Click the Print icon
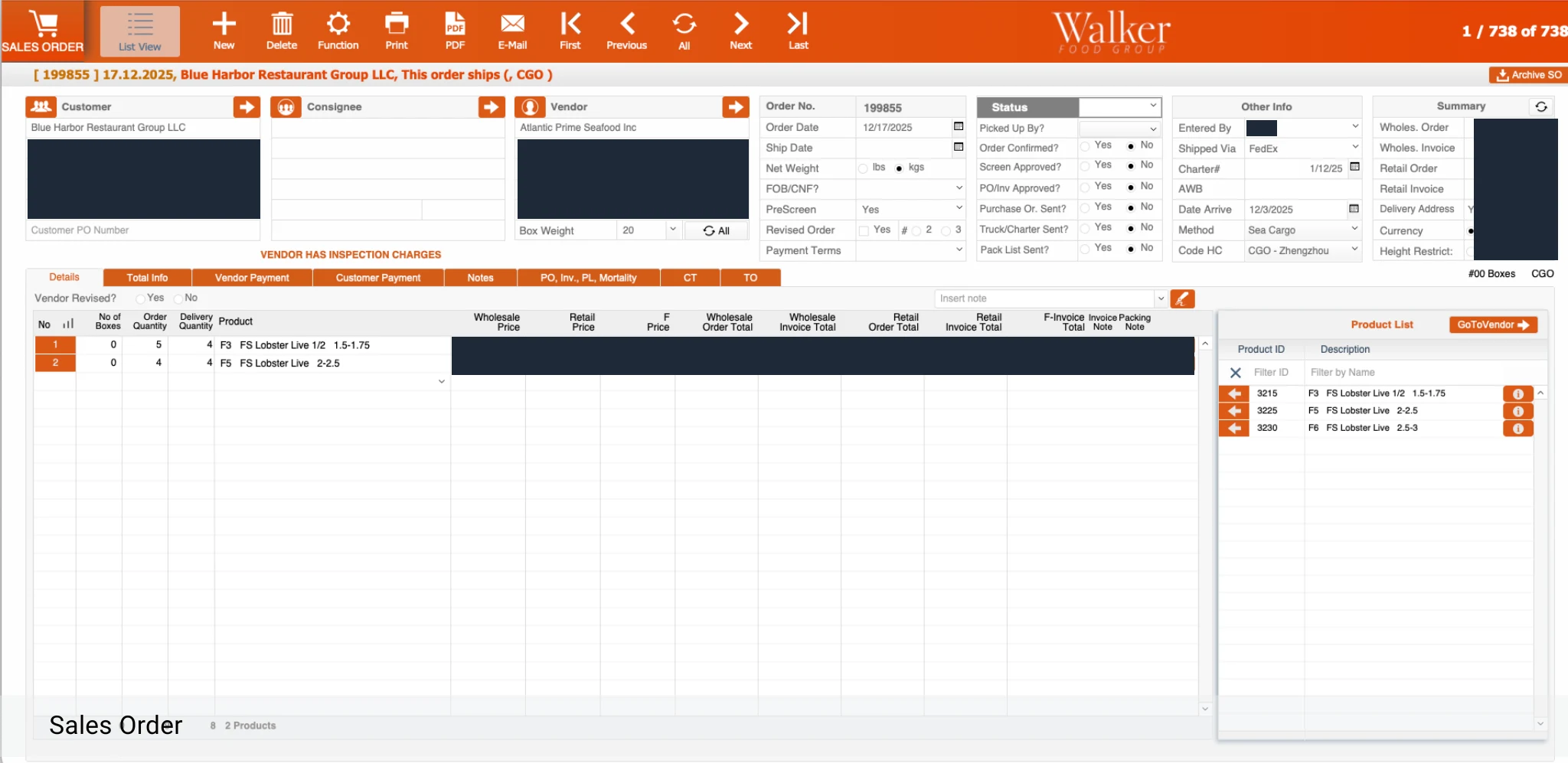Viewport: 1568px width, 763px height. (396, 24)
